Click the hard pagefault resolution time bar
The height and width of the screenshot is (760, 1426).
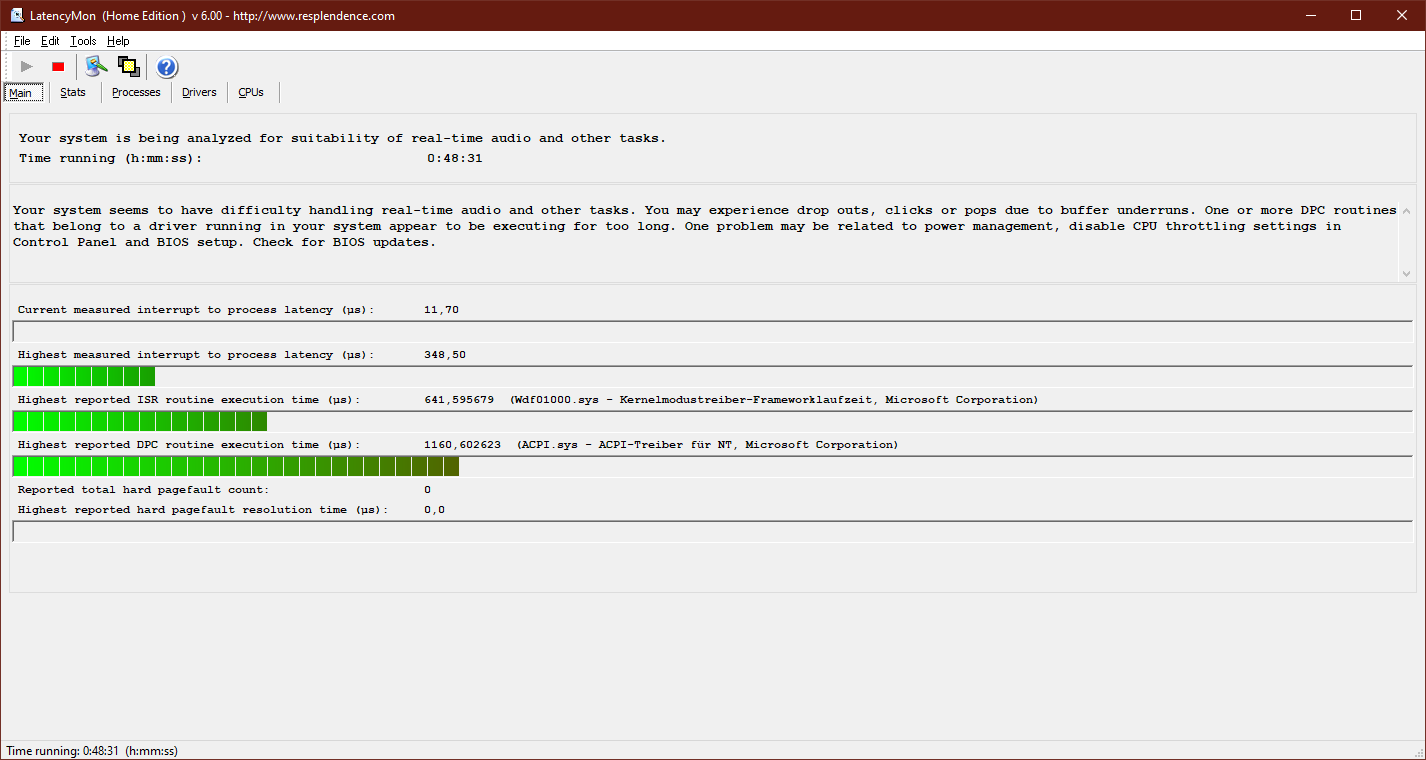712,531
